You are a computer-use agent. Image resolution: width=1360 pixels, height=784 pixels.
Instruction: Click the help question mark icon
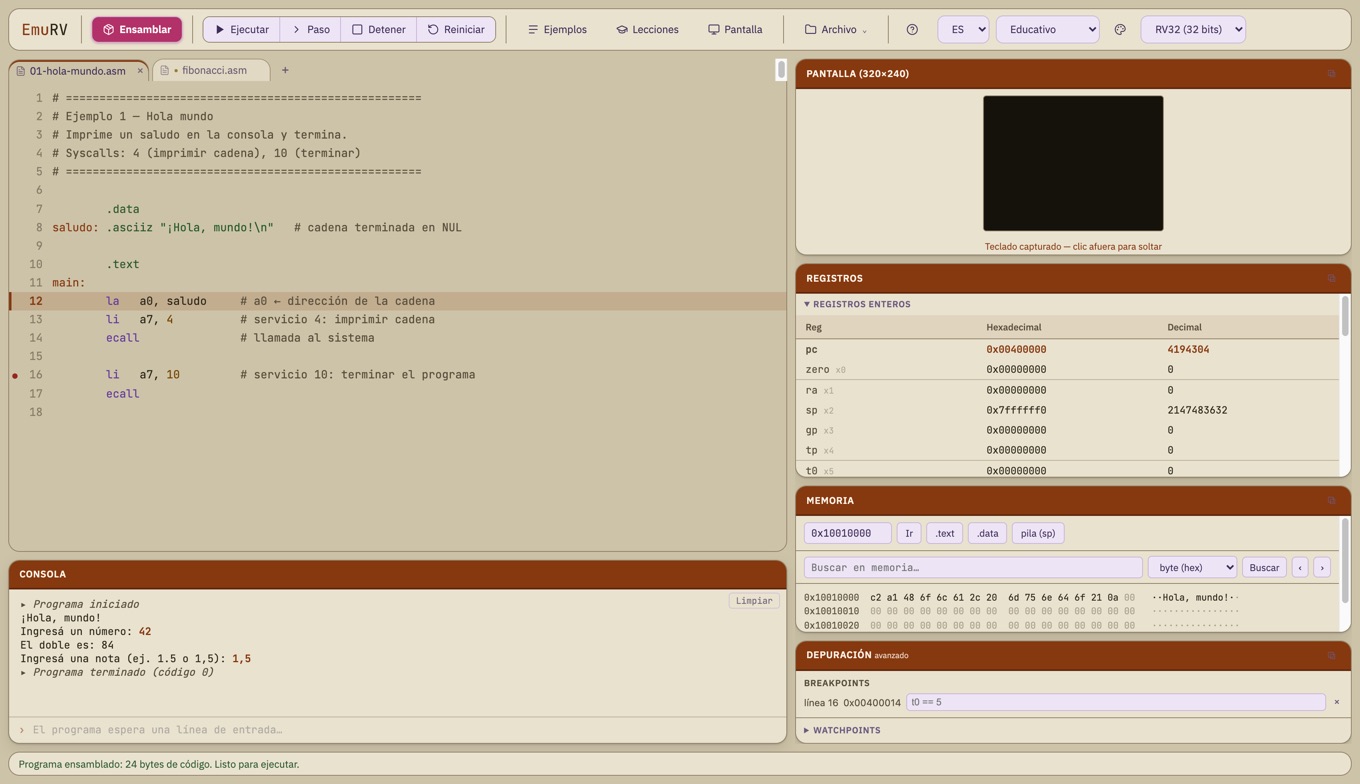(x=912, y=30)
